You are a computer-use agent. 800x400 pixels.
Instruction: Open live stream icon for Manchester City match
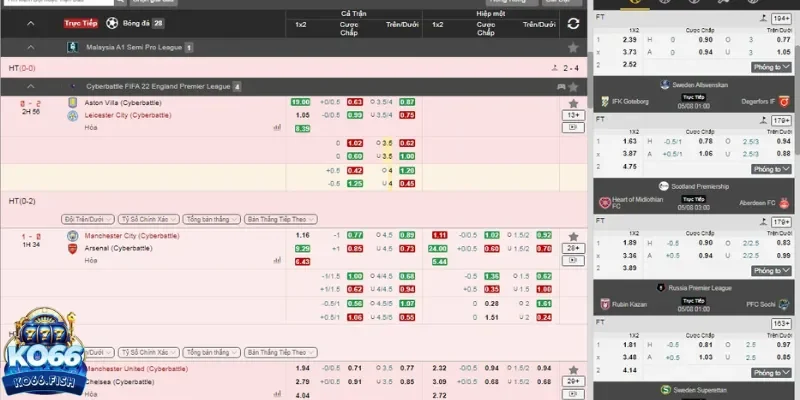[573, 260]
